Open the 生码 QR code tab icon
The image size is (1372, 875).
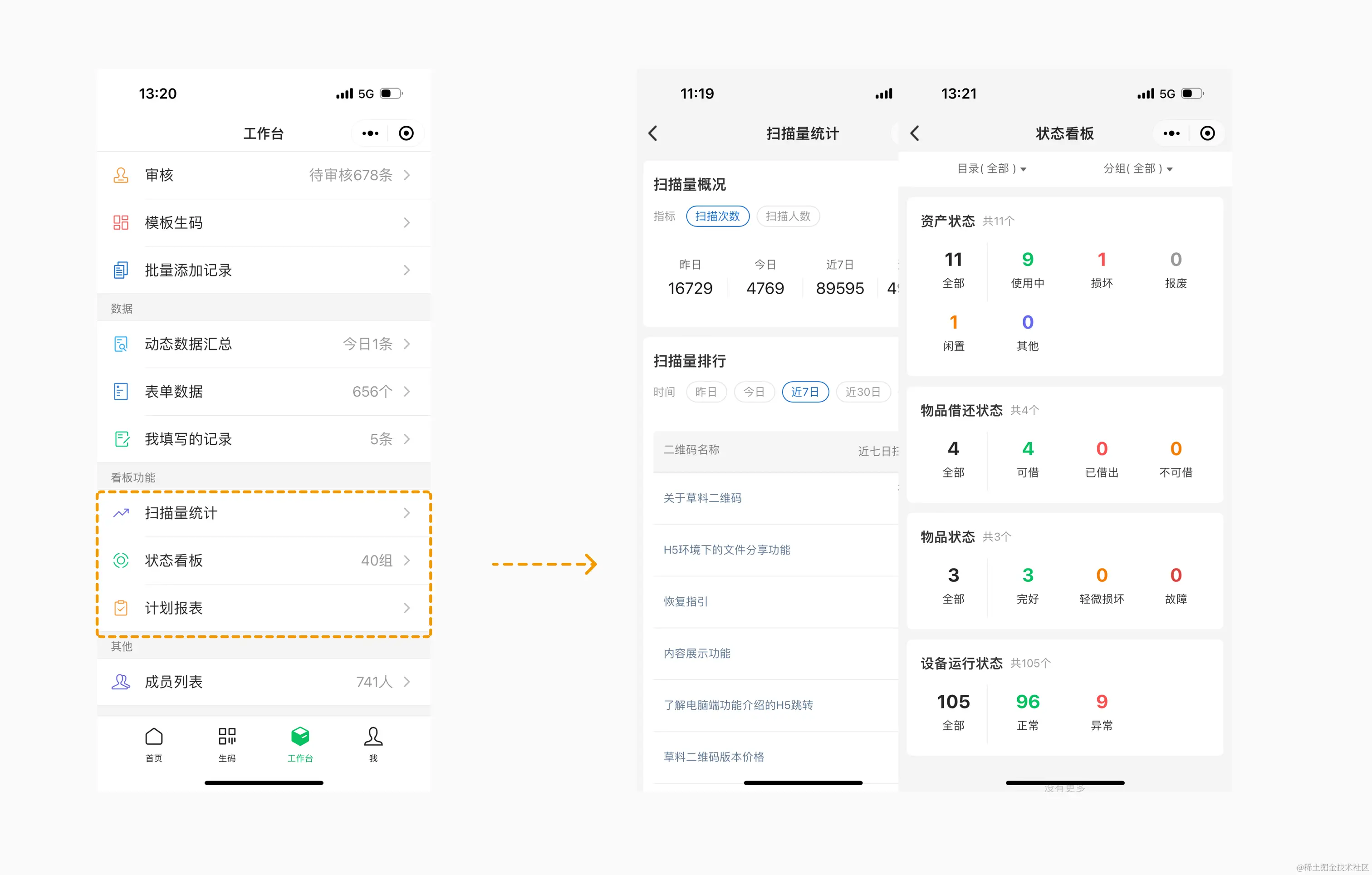tap(227, 737)
